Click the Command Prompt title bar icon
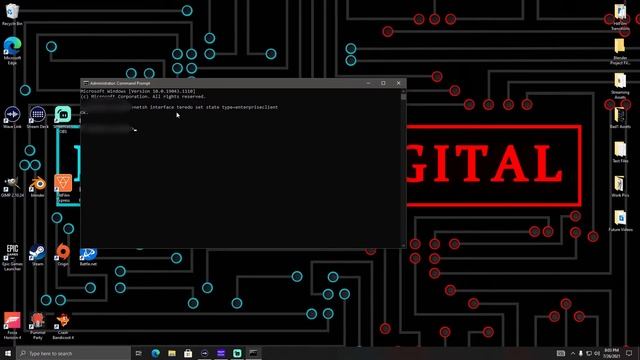Image resolution: width=640 pixels, height=360 pixels. pyautogui.click(x=86, y=83)
